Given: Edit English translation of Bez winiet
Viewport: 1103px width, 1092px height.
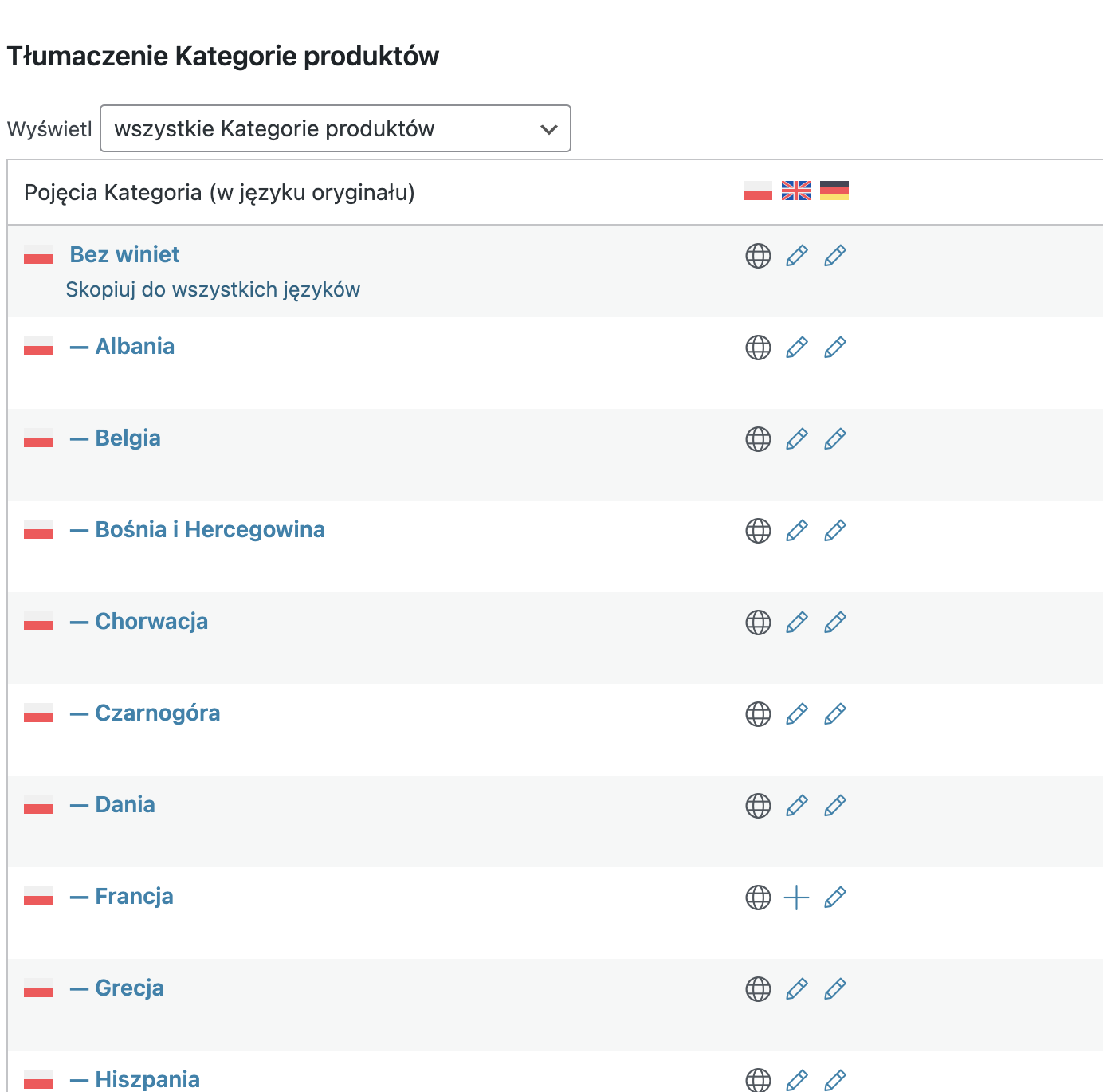Looking at the screenshot, I should 796,256.
